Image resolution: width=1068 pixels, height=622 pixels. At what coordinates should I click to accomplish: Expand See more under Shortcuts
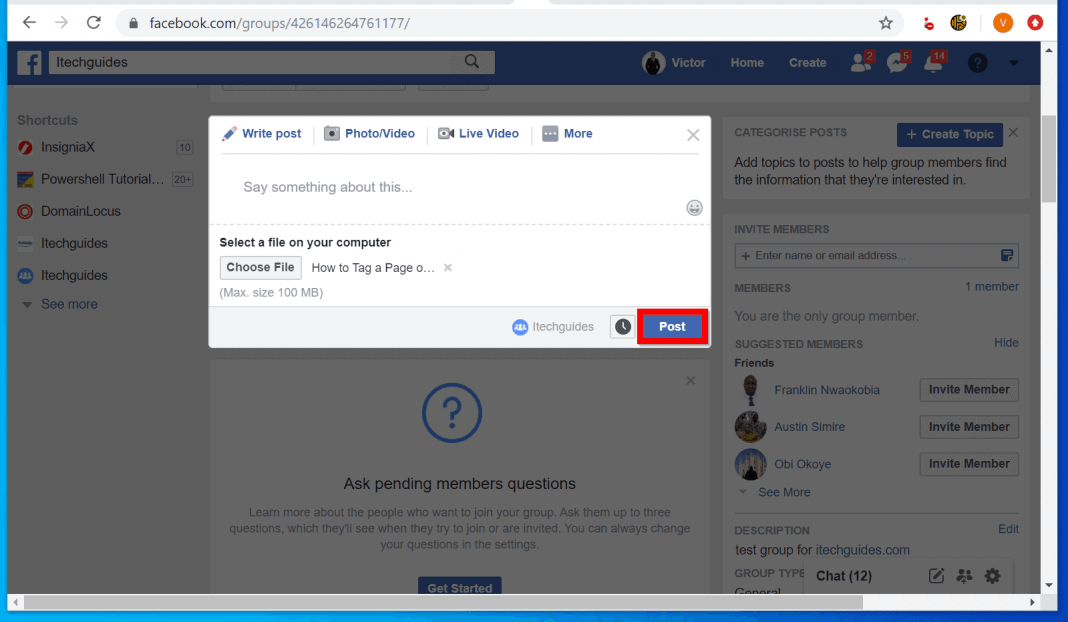[x=69, y=304]
